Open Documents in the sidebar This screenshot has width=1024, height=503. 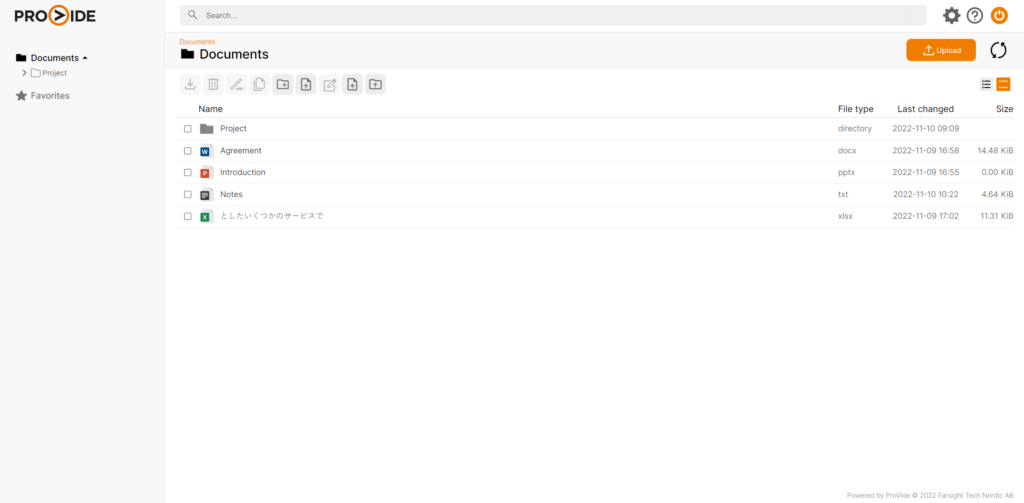click(55, 58)
